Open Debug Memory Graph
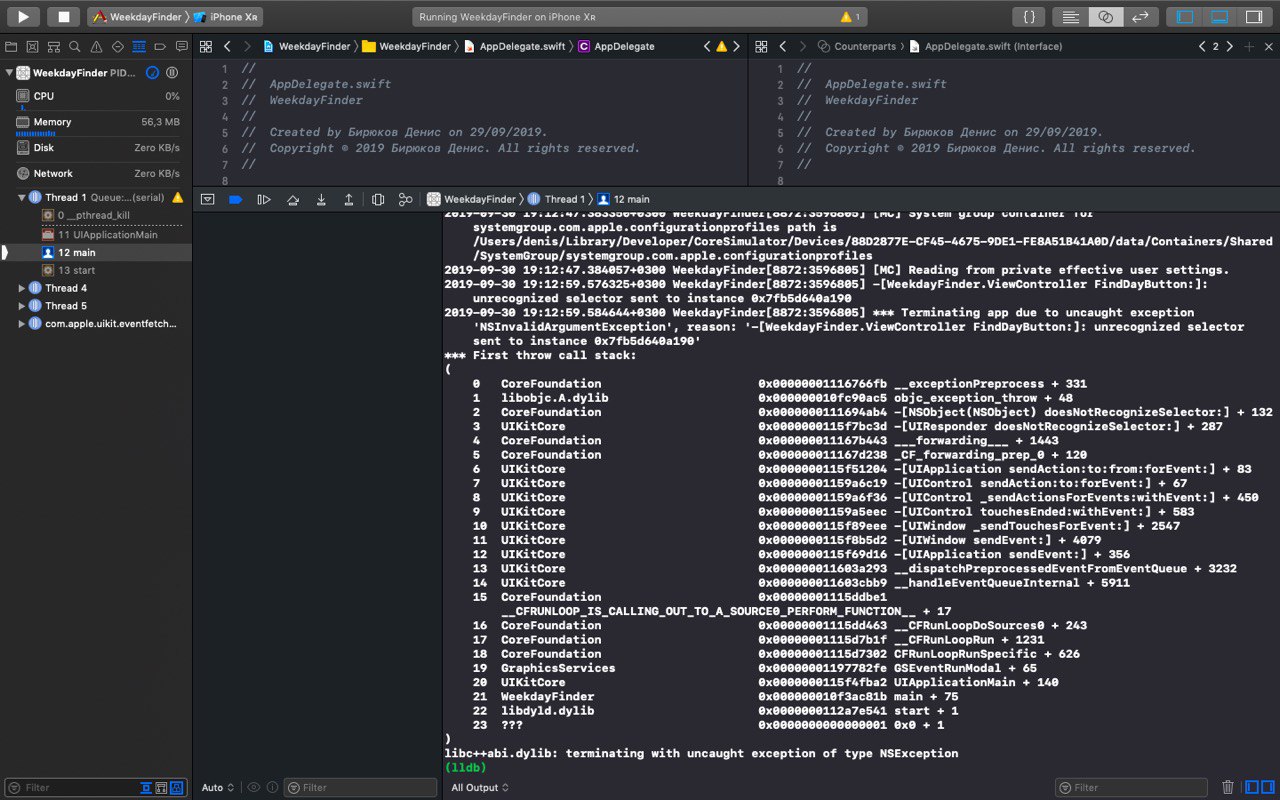 pyautogui.click(x=405, y=199)
